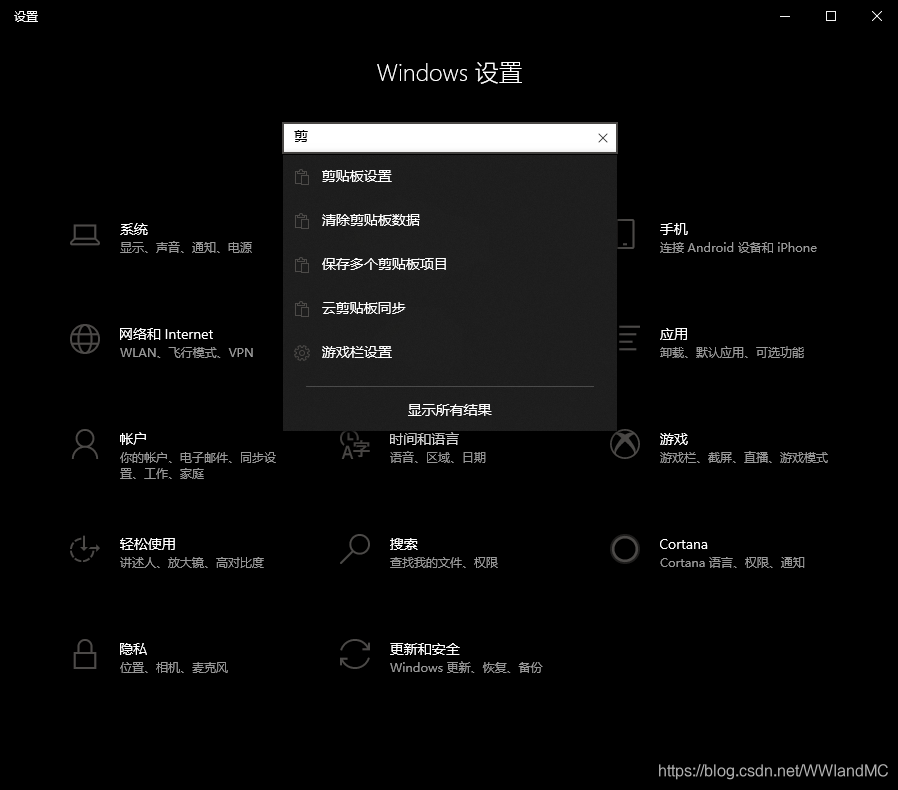Click 卸载、默认应用、可选功能 description
Viewport: 898px width, 790px height.
[732, 353]
